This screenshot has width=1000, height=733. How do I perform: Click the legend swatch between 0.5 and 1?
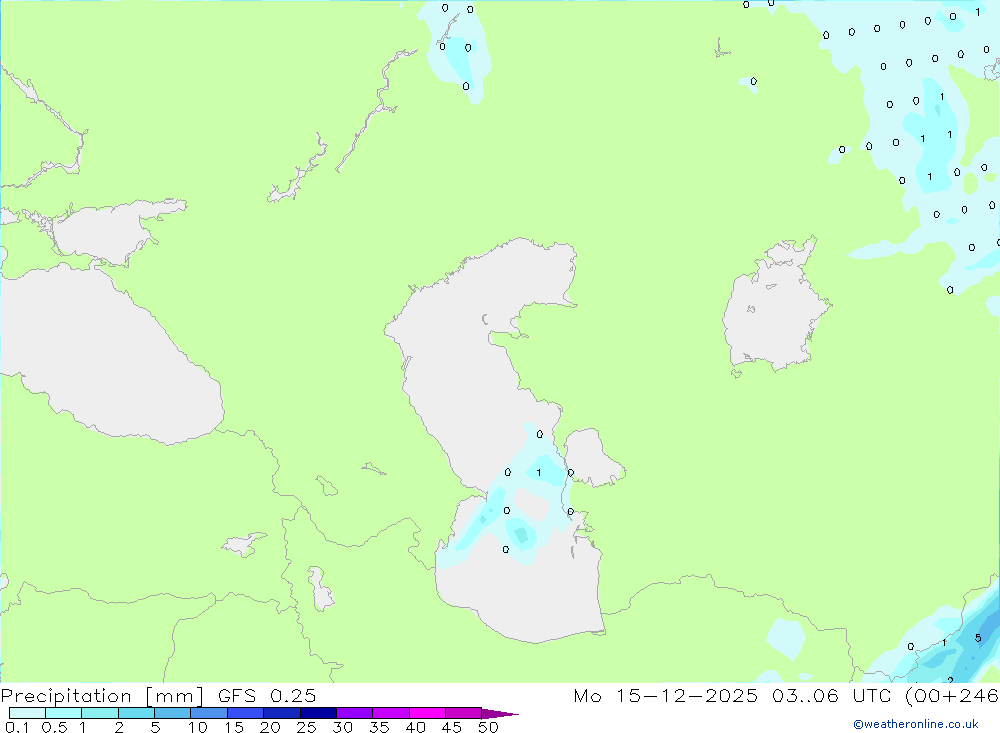coord(64,713)
